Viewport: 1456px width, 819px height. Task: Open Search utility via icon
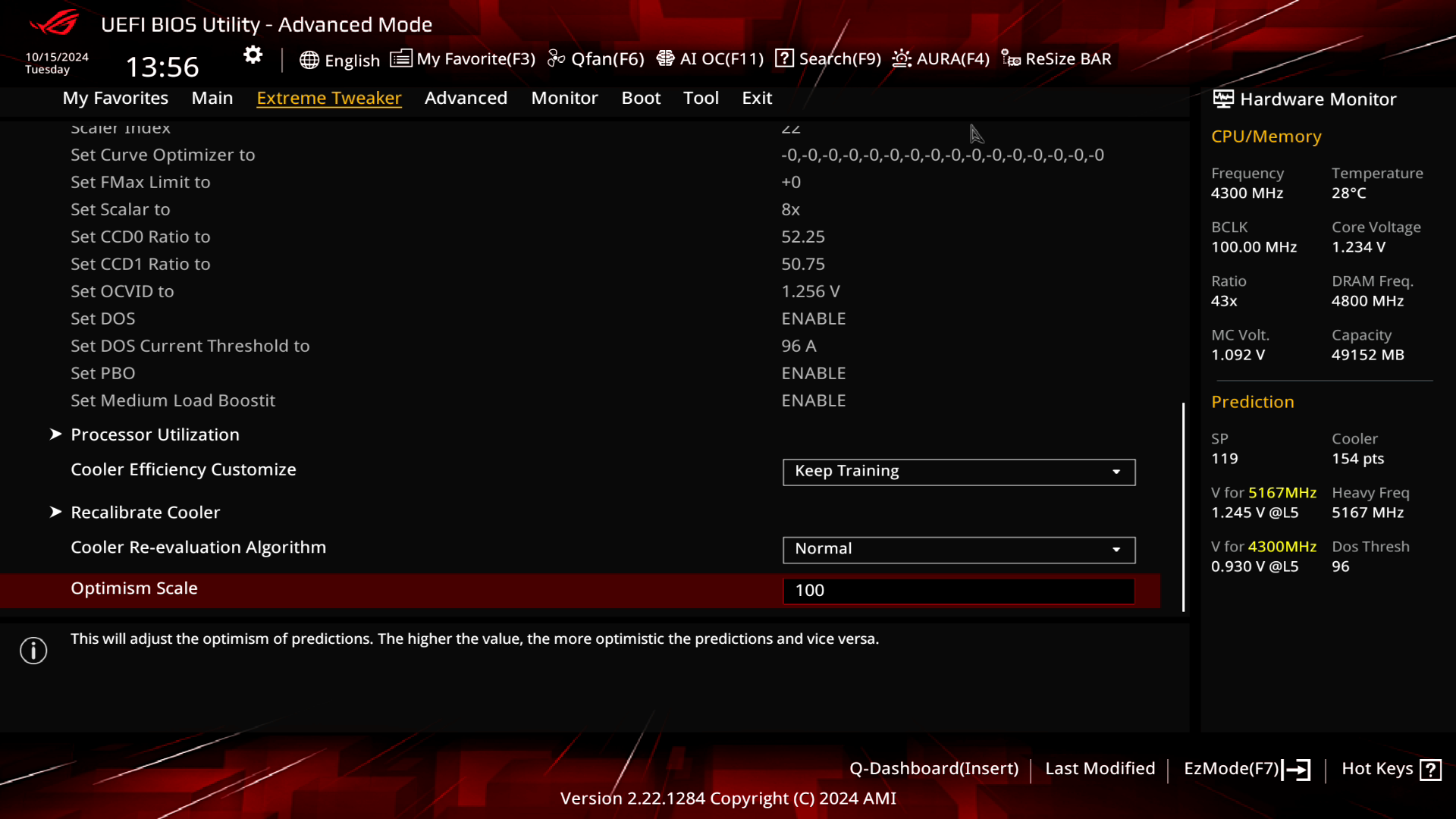(784, 58)
